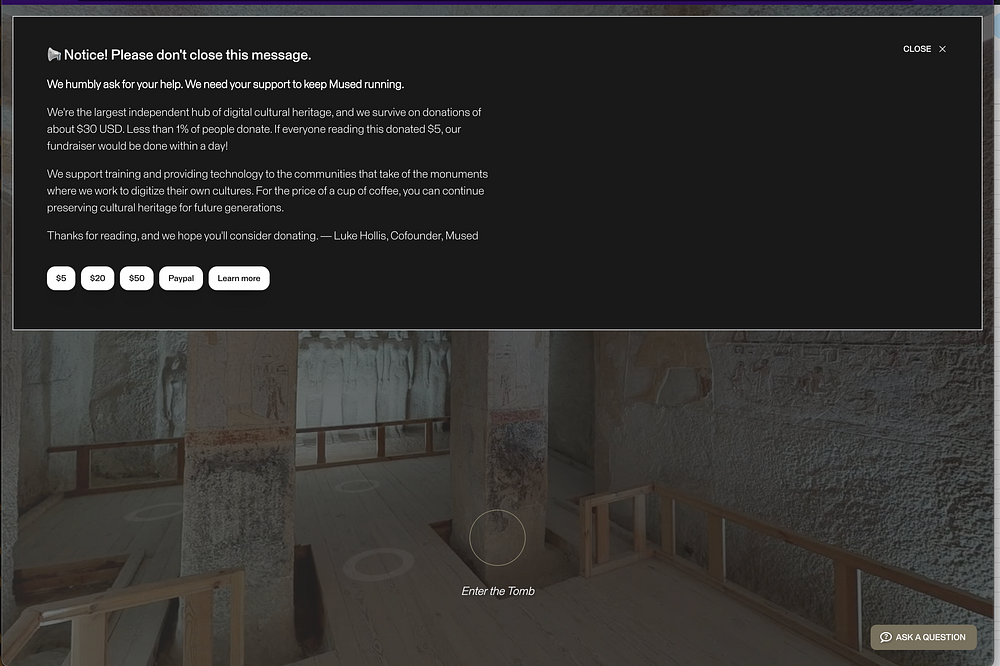The height and width of the screenshot is (666, 1000).
Task: Click the megaphone icon beside Notice
Action: pos(54,55)
